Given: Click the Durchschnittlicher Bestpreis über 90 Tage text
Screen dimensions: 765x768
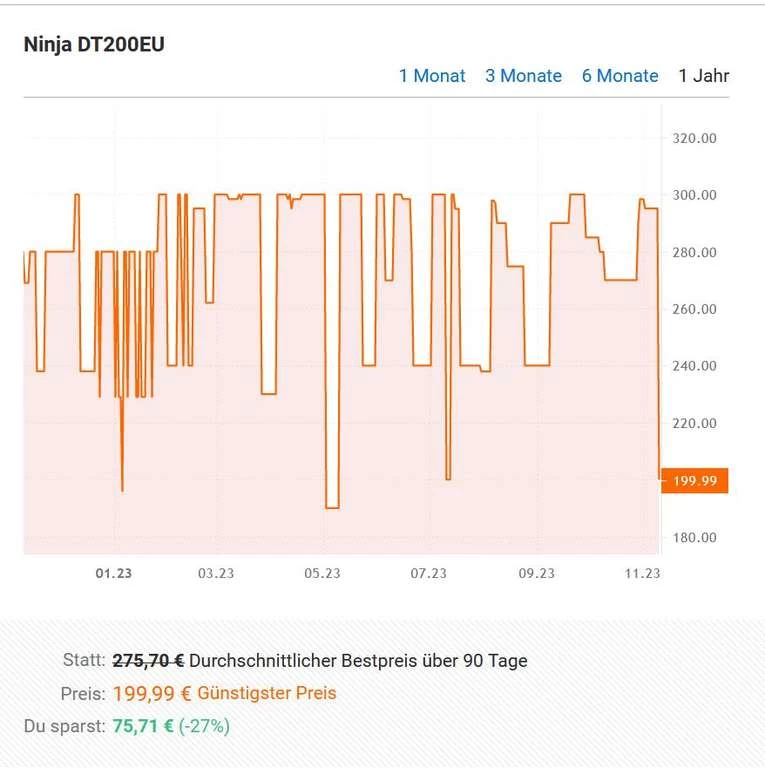Looking at the screenshot, I should (358, 661).
